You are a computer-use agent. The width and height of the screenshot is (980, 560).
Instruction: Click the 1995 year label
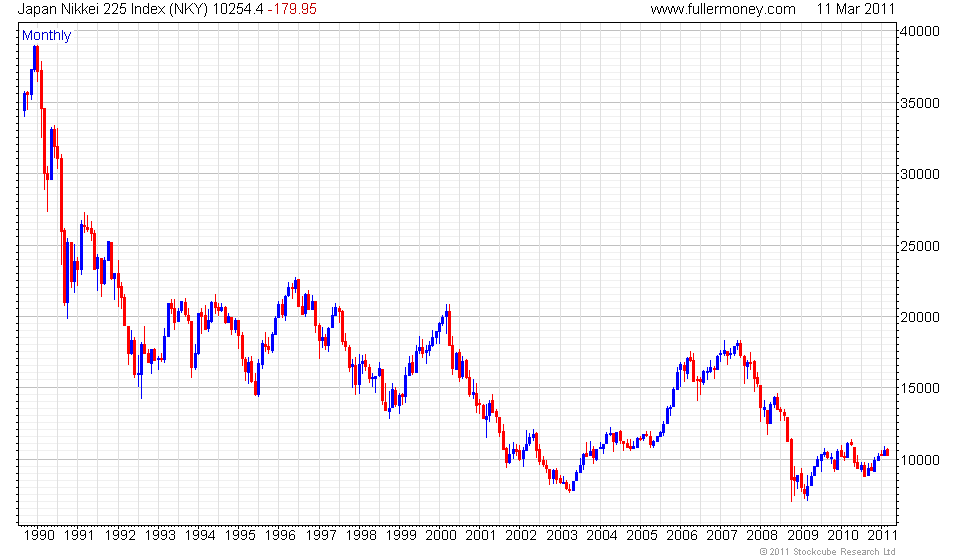240,535
